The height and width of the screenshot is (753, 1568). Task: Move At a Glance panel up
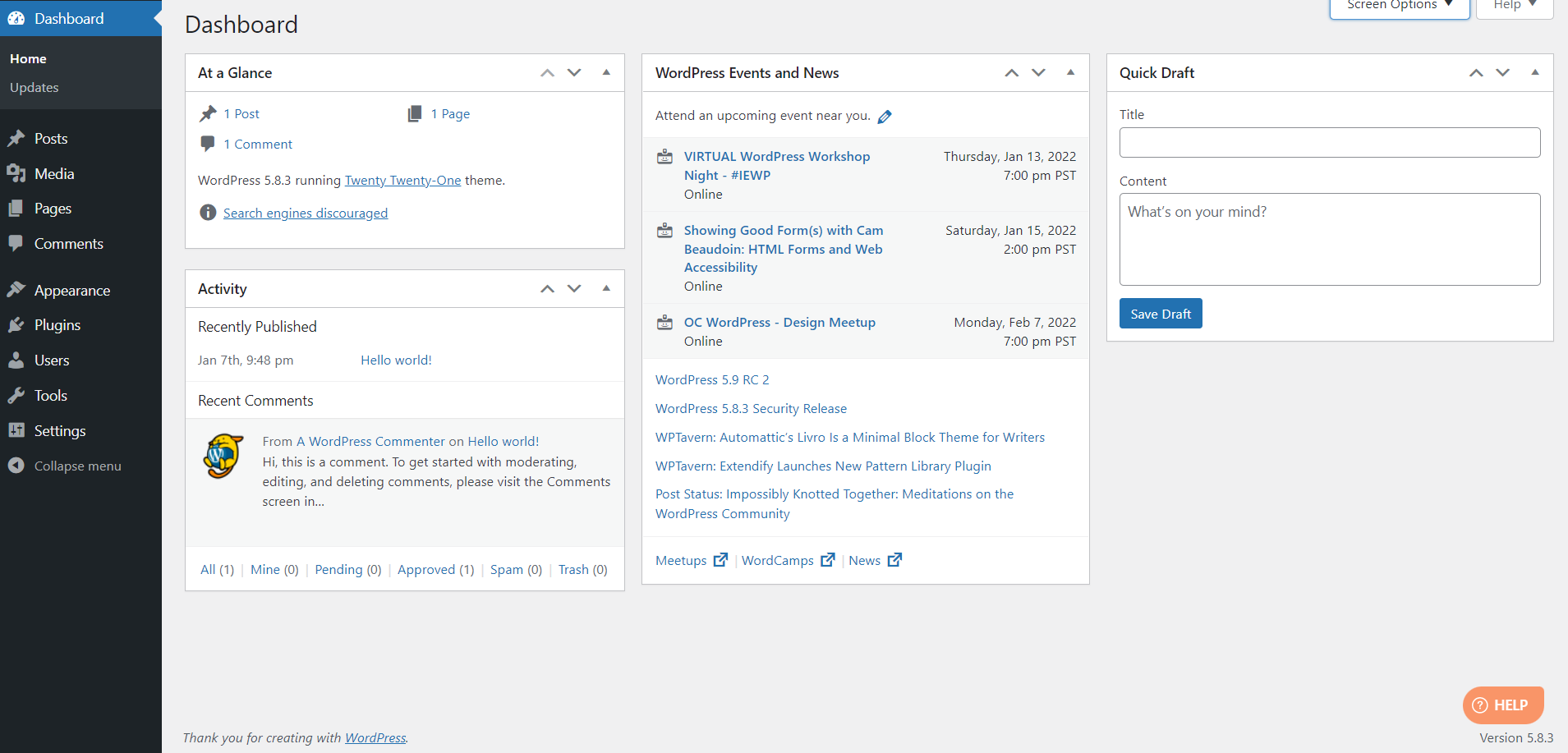pyautogui.click(x=547, y=73)
